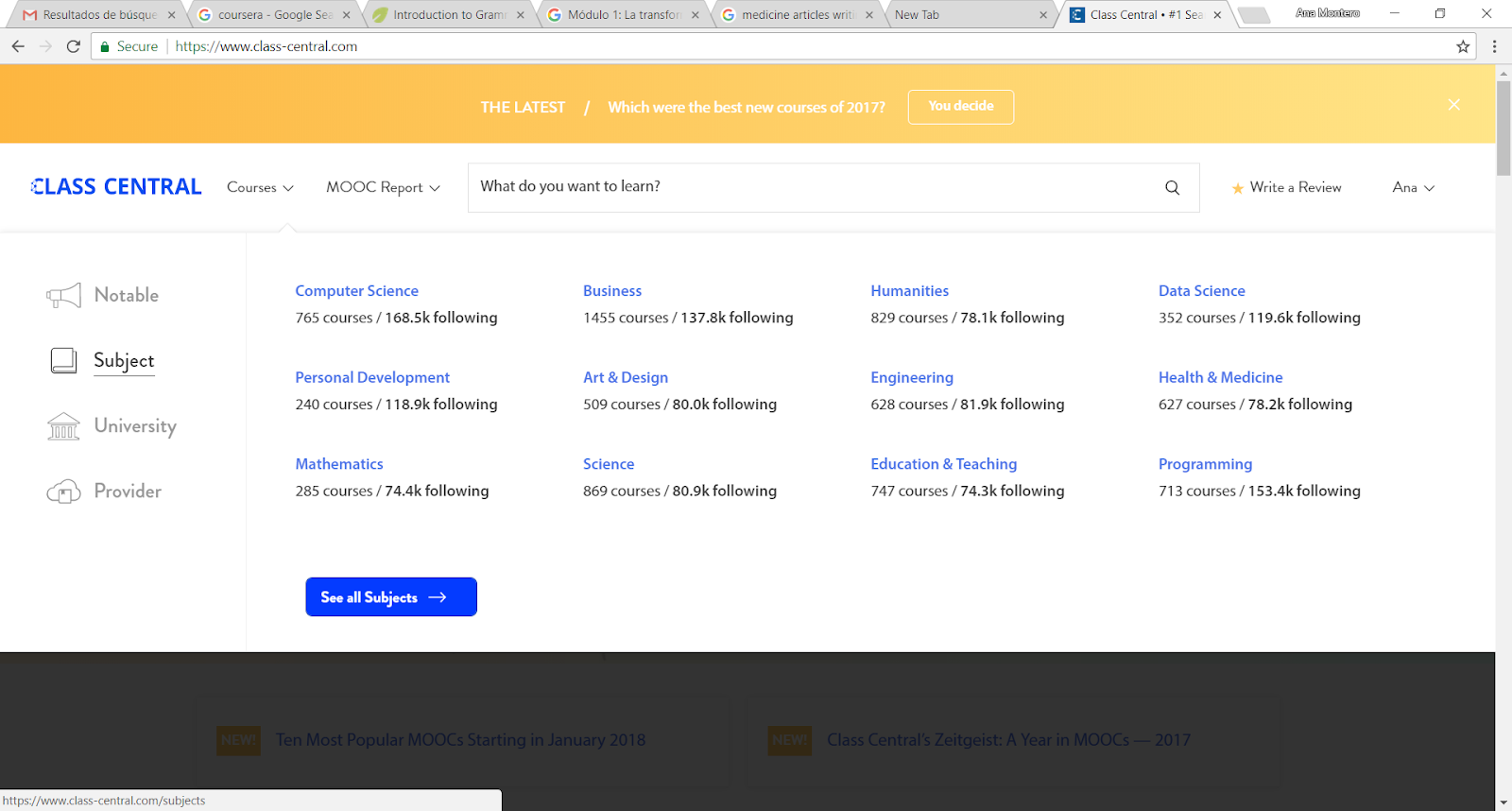
Task: Open the Humanities subject
Action: (x=909, y=291)
